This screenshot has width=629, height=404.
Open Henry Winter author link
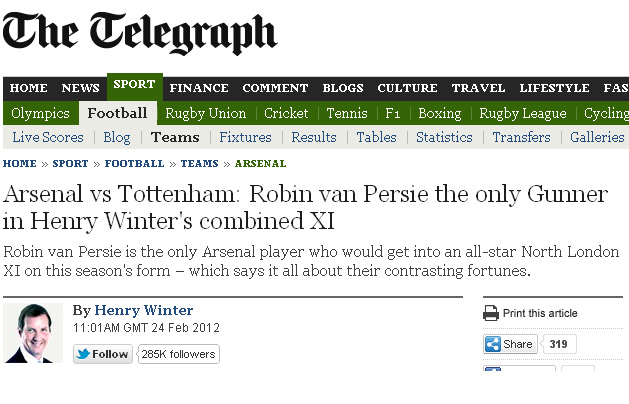click(144, 310)
